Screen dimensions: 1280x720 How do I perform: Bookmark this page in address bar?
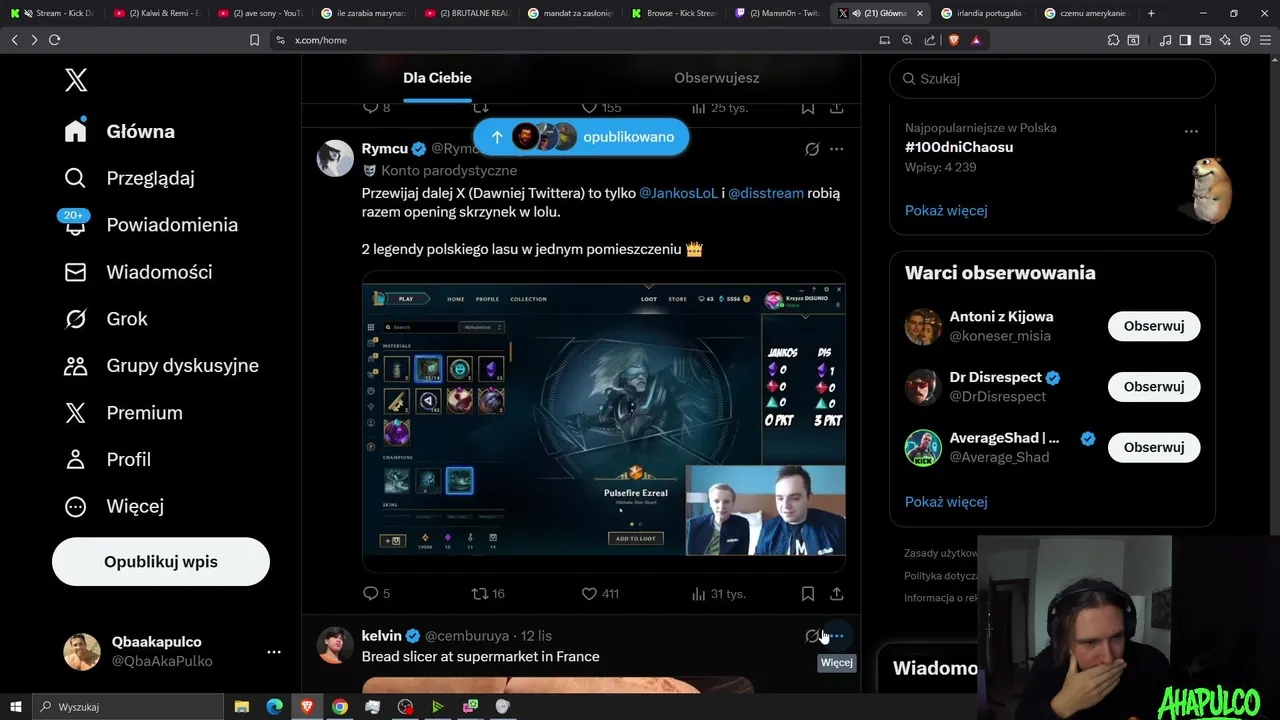point(254,40)
